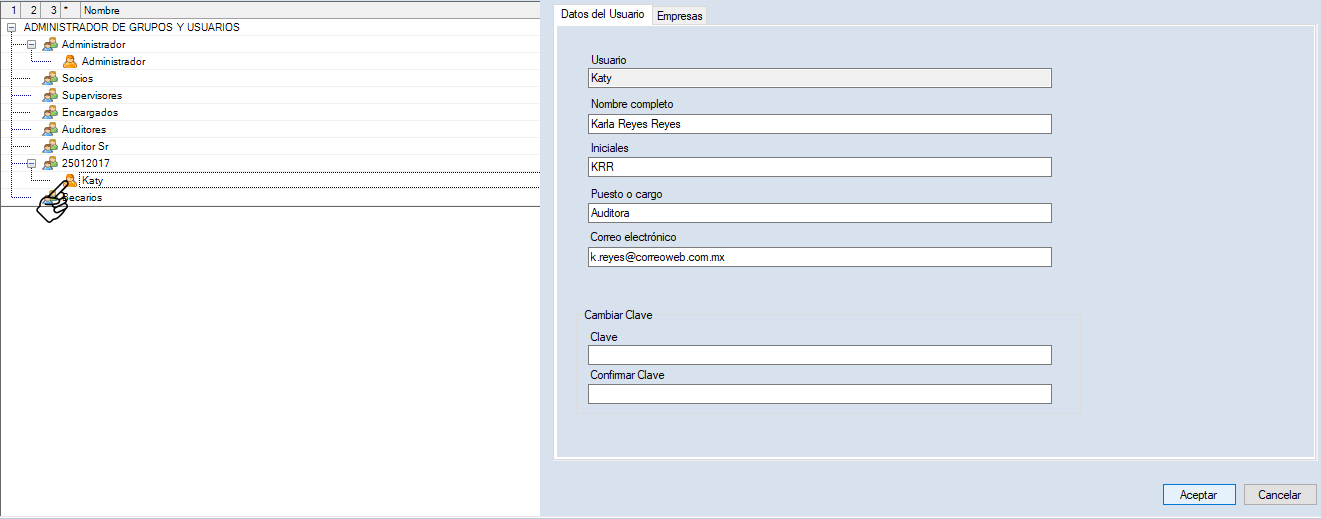
Task: Click the 25012017 group icon
Action: [50, 164]
